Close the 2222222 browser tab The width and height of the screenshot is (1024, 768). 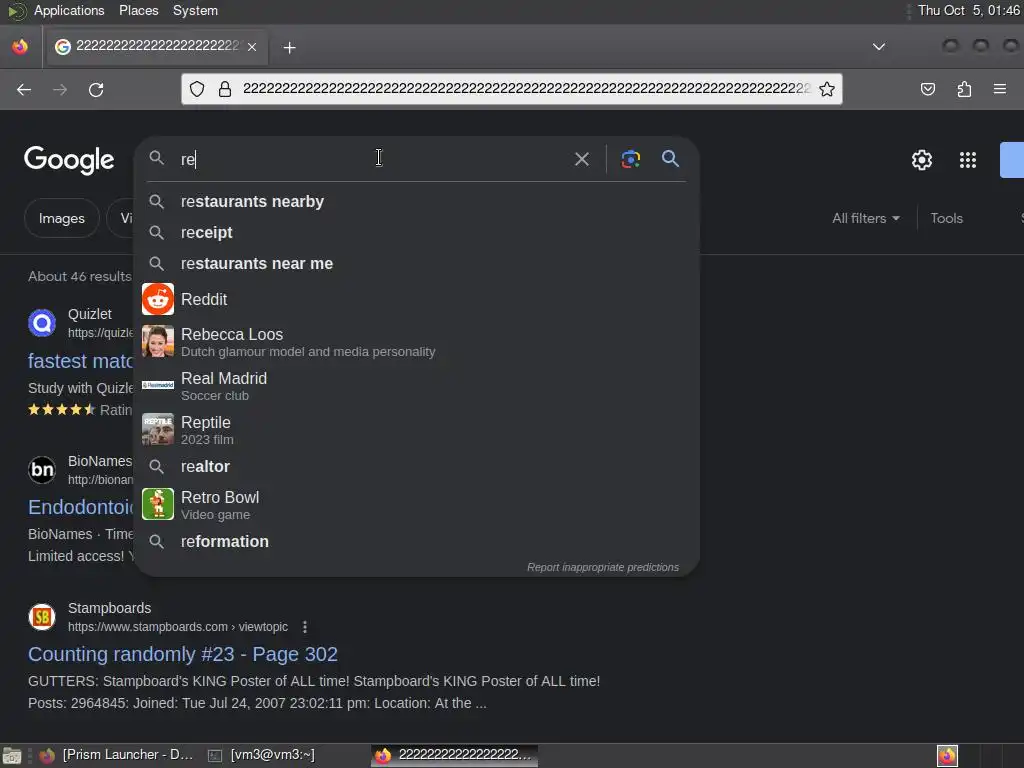252,47
